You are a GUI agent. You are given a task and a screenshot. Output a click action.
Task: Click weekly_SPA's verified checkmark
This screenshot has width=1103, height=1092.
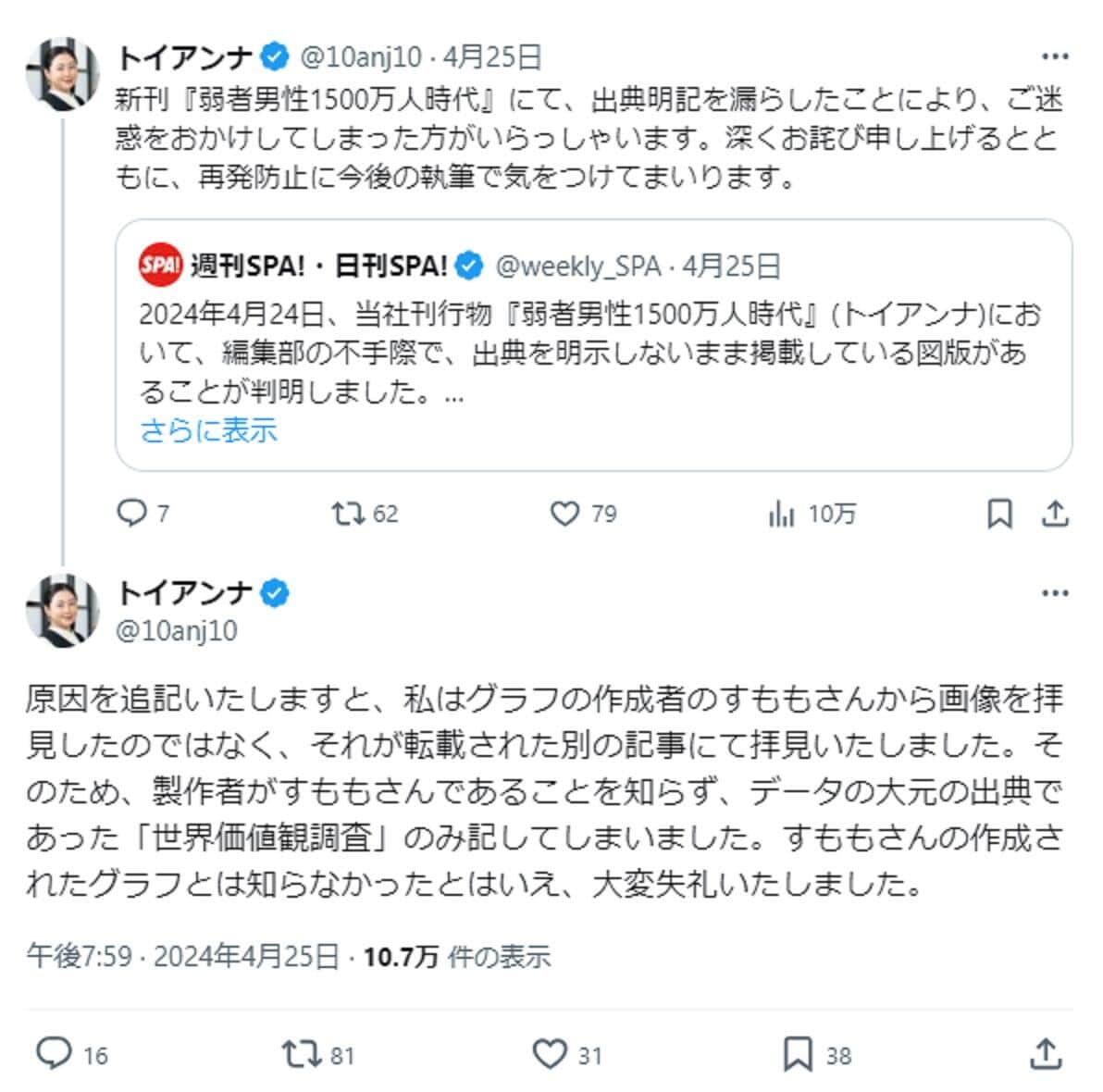(x=470, y=265)
